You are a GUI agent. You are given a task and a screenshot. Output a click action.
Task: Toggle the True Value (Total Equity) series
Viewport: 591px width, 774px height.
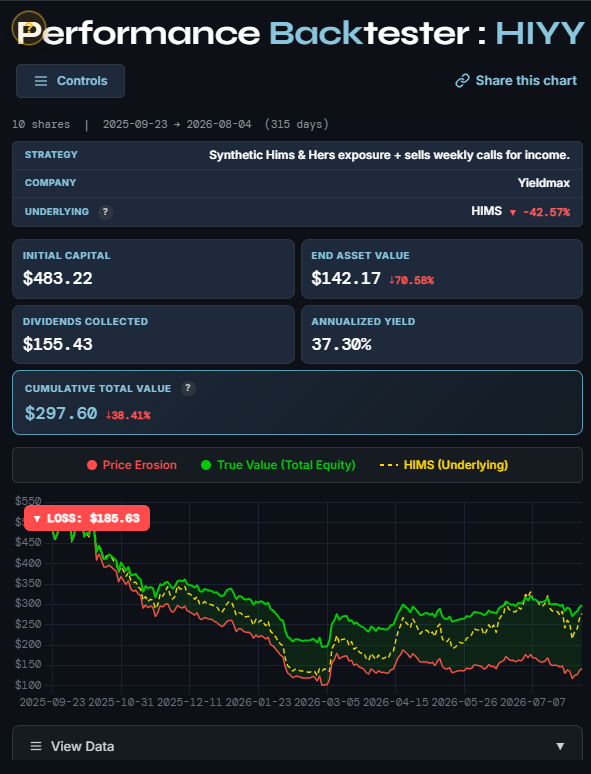point(278,465)
